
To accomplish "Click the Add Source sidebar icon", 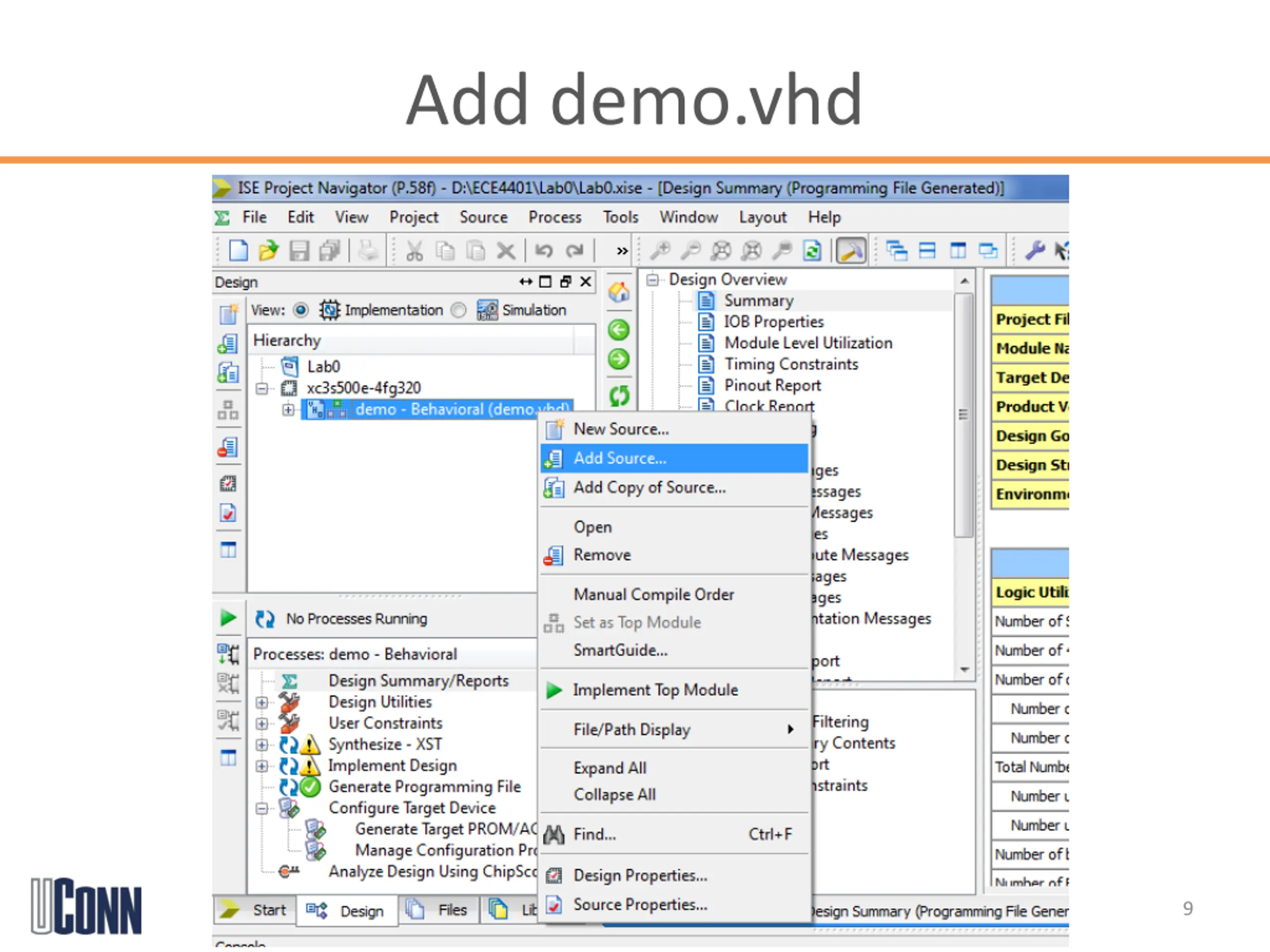I will [x=228, y=344].
